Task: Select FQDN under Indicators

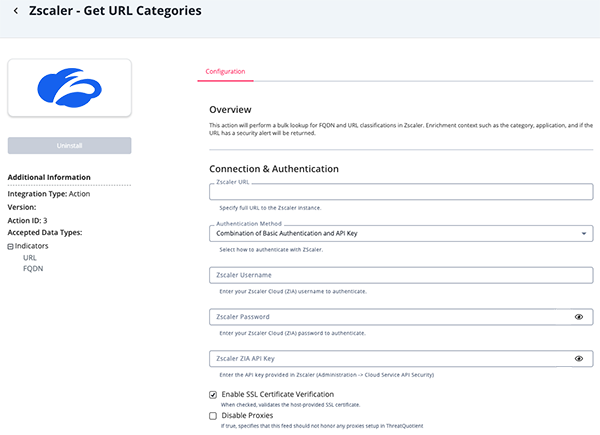Action: (33, 269)
